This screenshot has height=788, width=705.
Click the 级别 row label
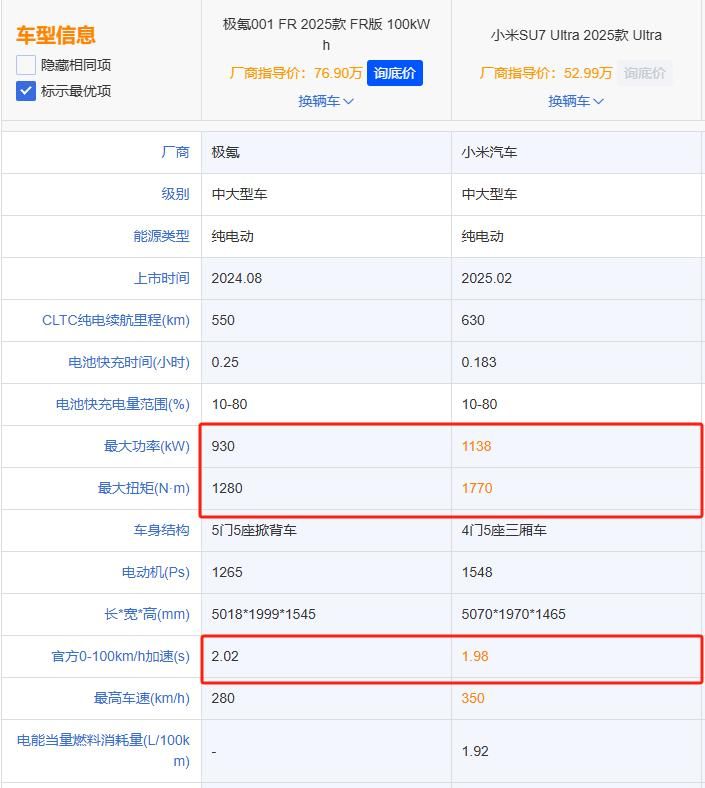175,194
